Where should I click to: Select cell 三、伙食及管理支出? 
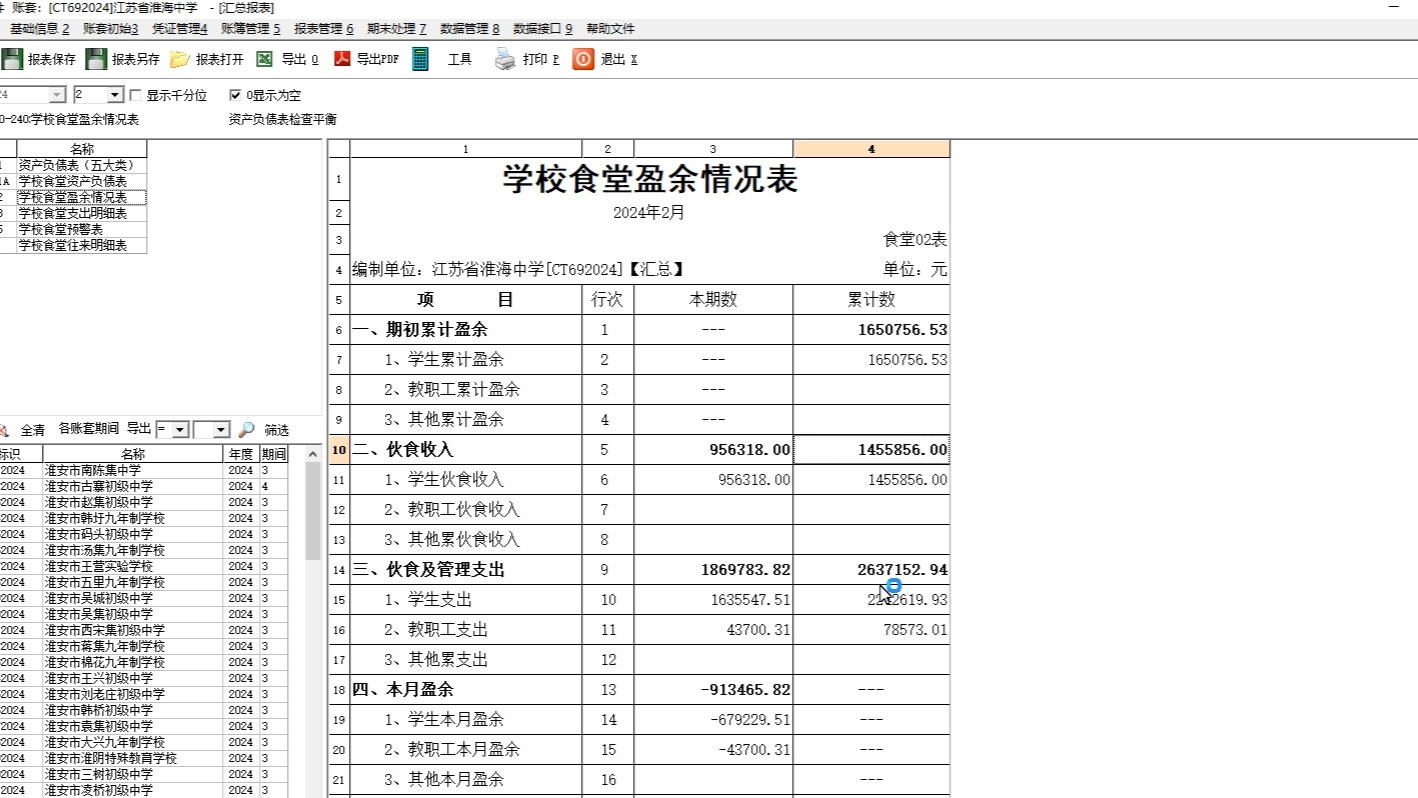pyautogui.click(x=466, y=570)
